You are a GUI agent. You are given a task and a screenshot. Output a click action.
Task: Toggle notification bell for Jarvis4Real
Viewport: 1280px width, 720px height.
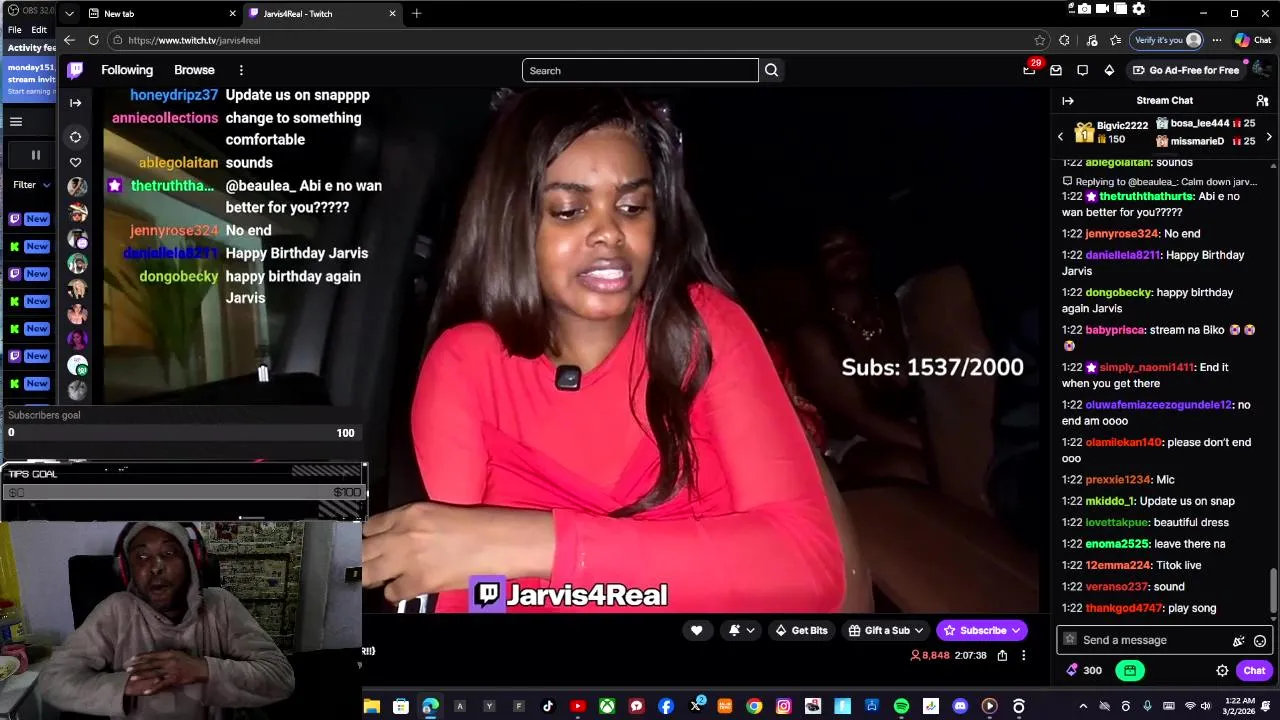point(735,630)
